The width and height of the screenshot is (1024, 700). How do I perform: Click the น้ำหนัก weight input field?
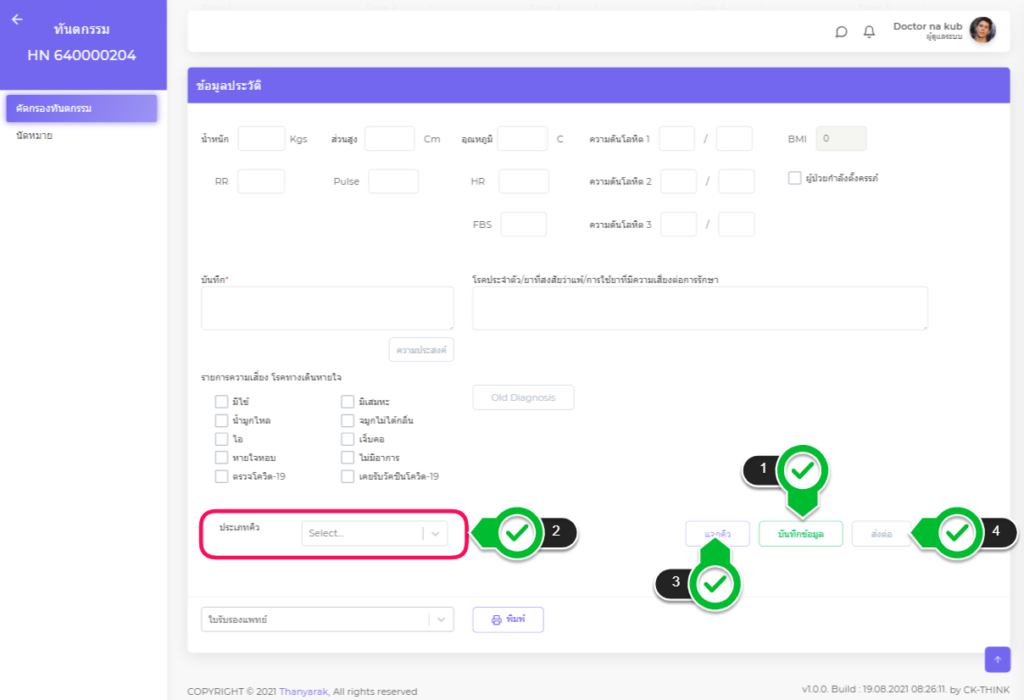261,139
